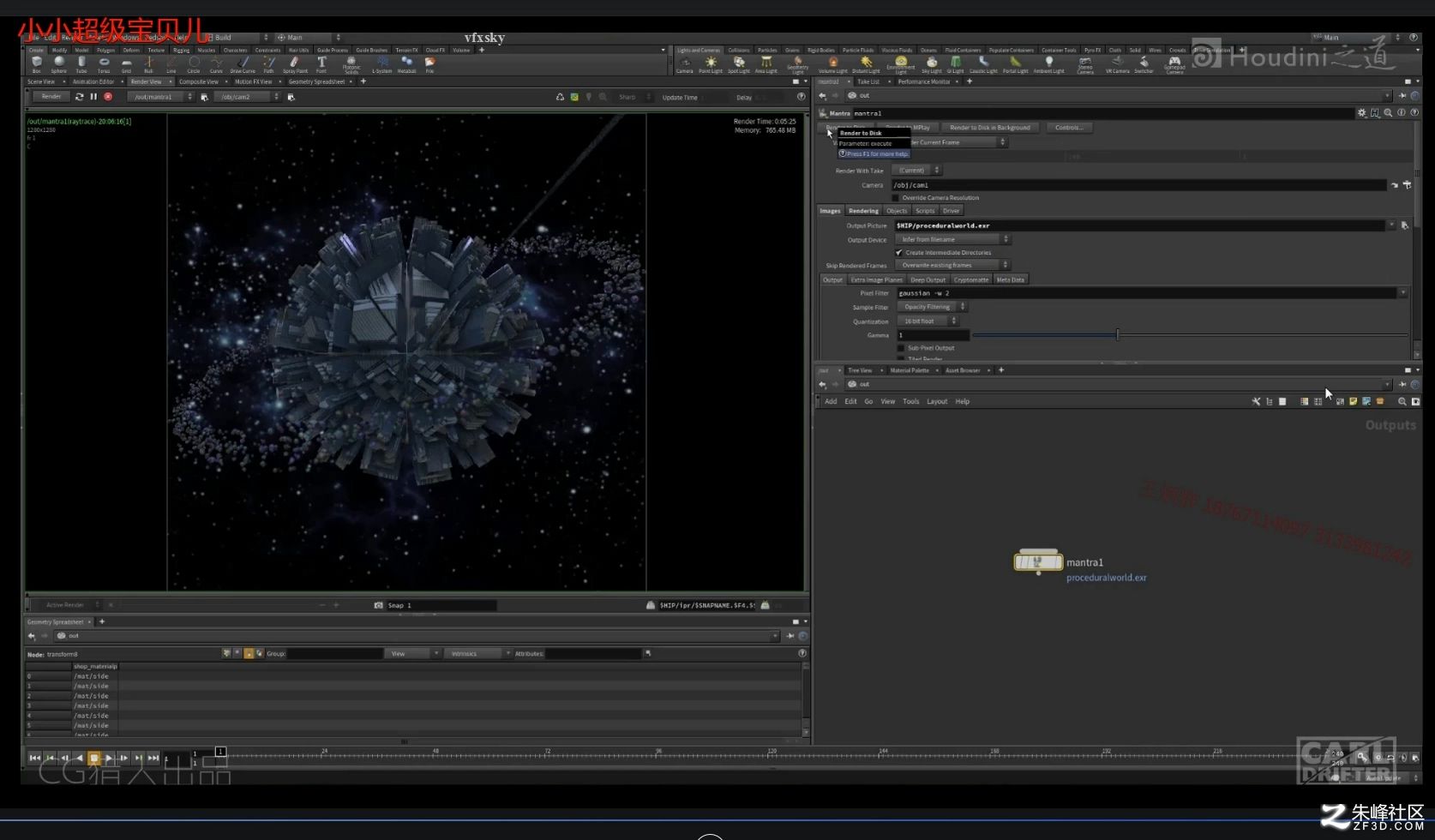Open the file chooser for Output Picture
Viewport: 1435px width, 840px height.
(1404, 225)
